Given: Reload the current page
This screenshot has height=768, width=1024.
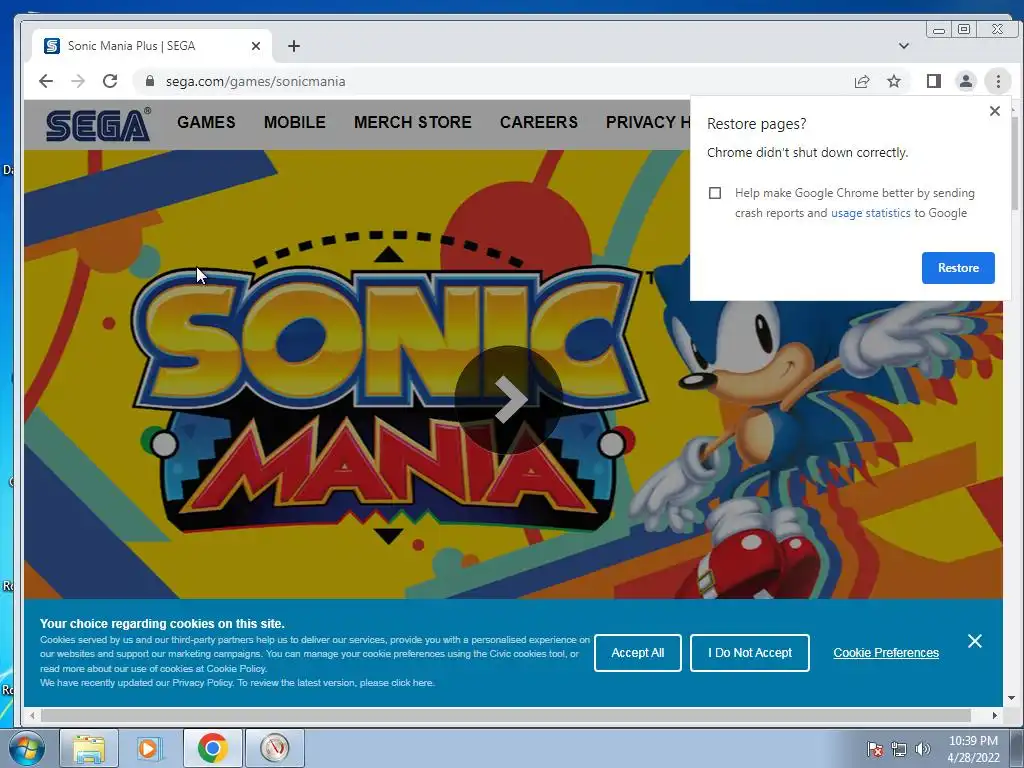Looking at the screenshot, I should 110,81.
